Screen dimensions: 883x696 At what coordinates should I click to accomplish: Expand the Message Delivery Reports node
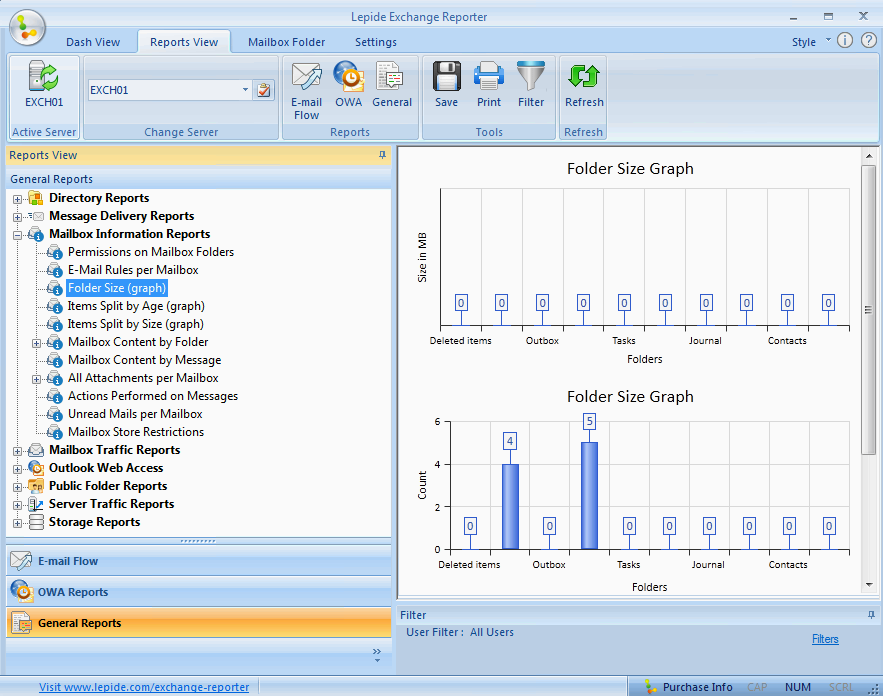tap(17, 217)
